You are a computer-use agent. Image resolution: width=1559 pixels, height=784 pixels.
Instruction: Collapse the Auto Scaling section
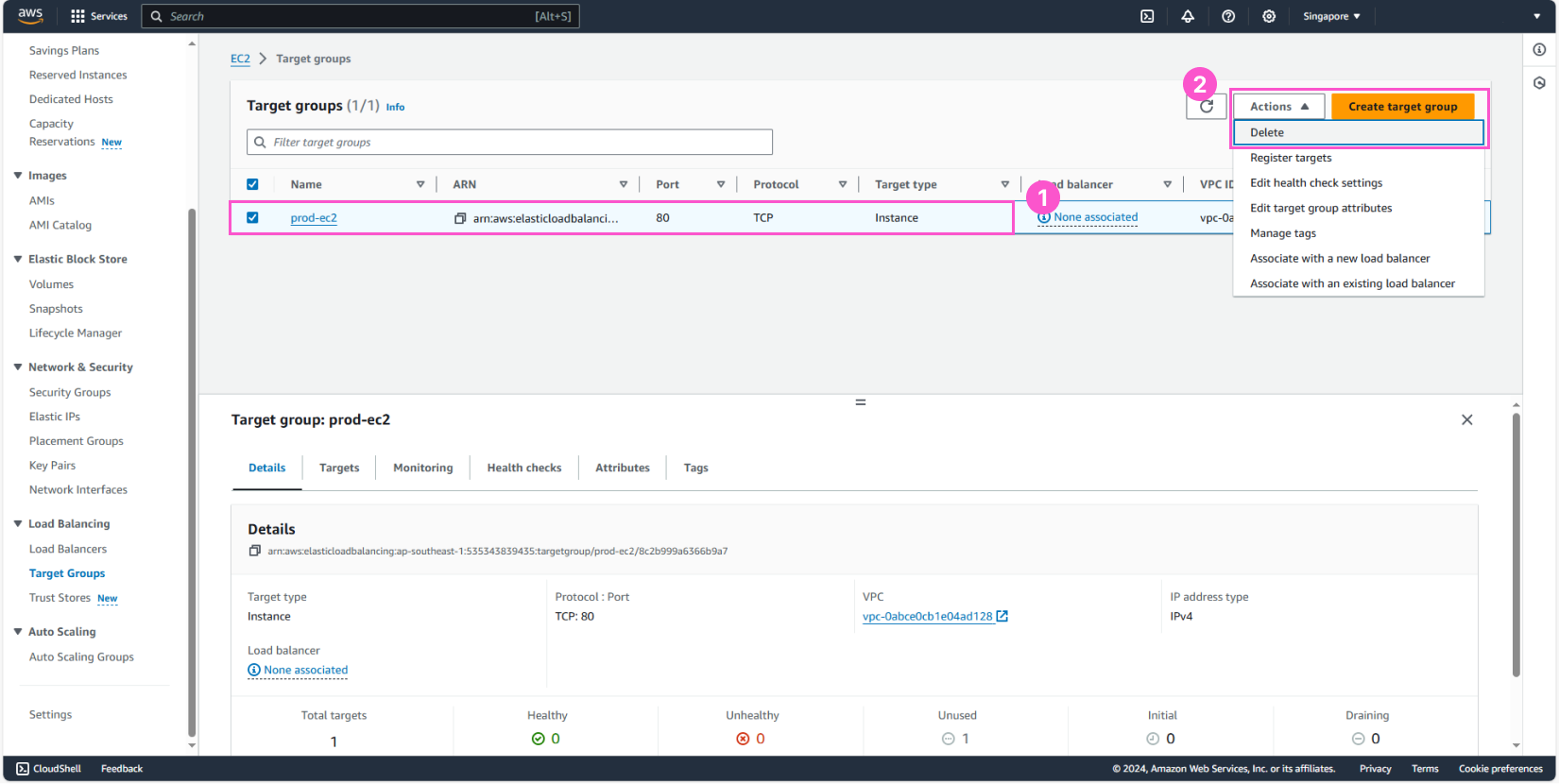[18, 632]
